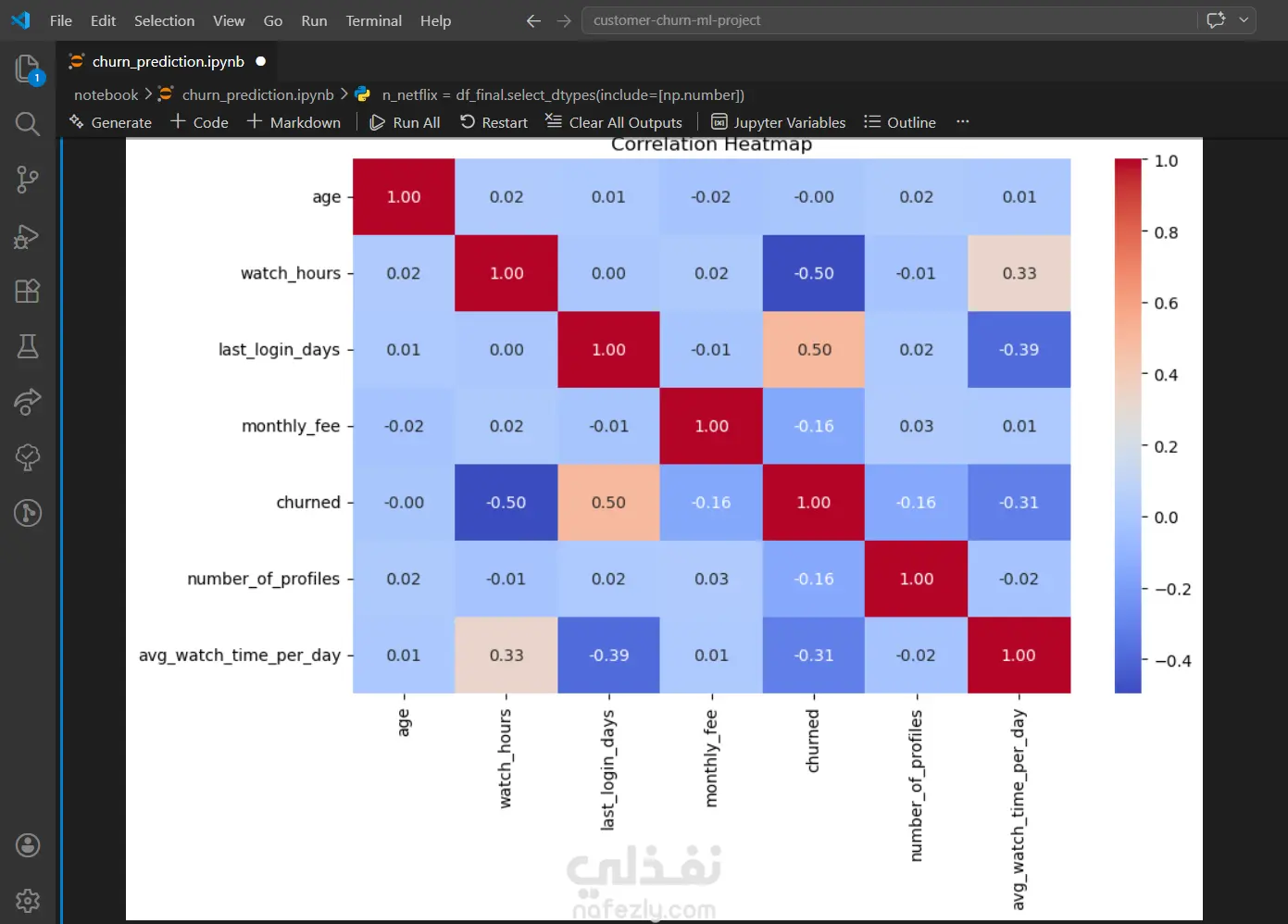Image resolution: width=1288 pixels, height=924 pixels.
Task: Open the Source Control view
Action: (28, 180)
